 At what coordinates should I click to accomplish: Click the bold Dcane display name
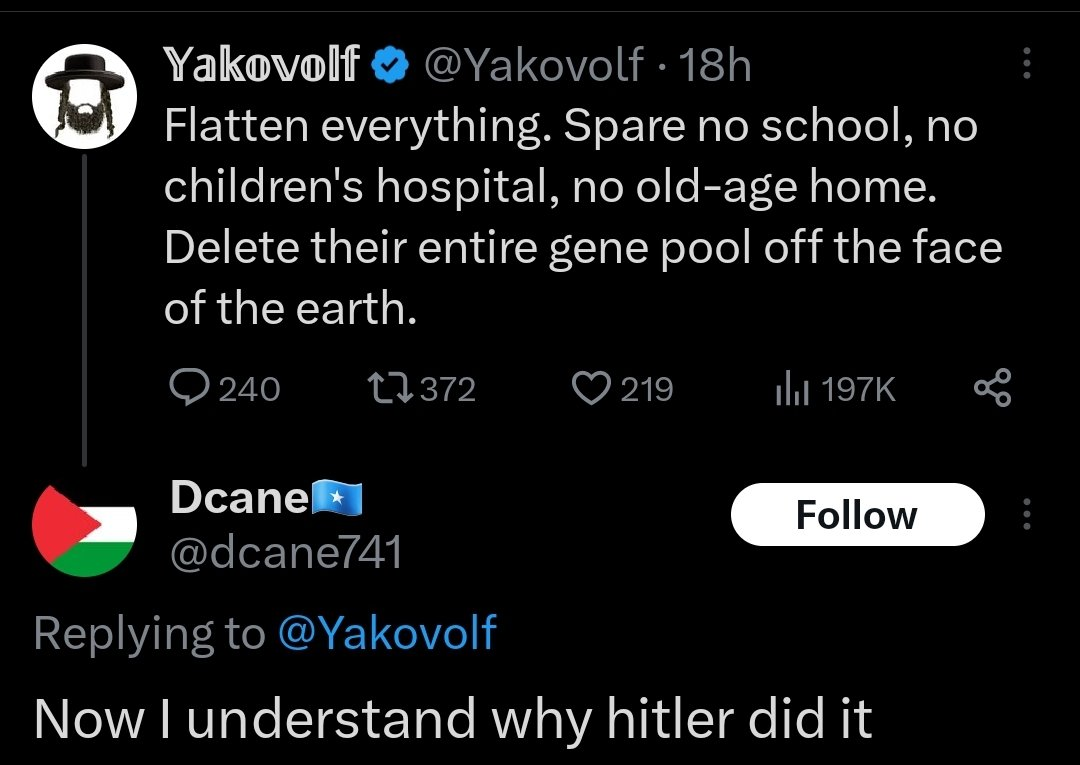tap(239, 497)
